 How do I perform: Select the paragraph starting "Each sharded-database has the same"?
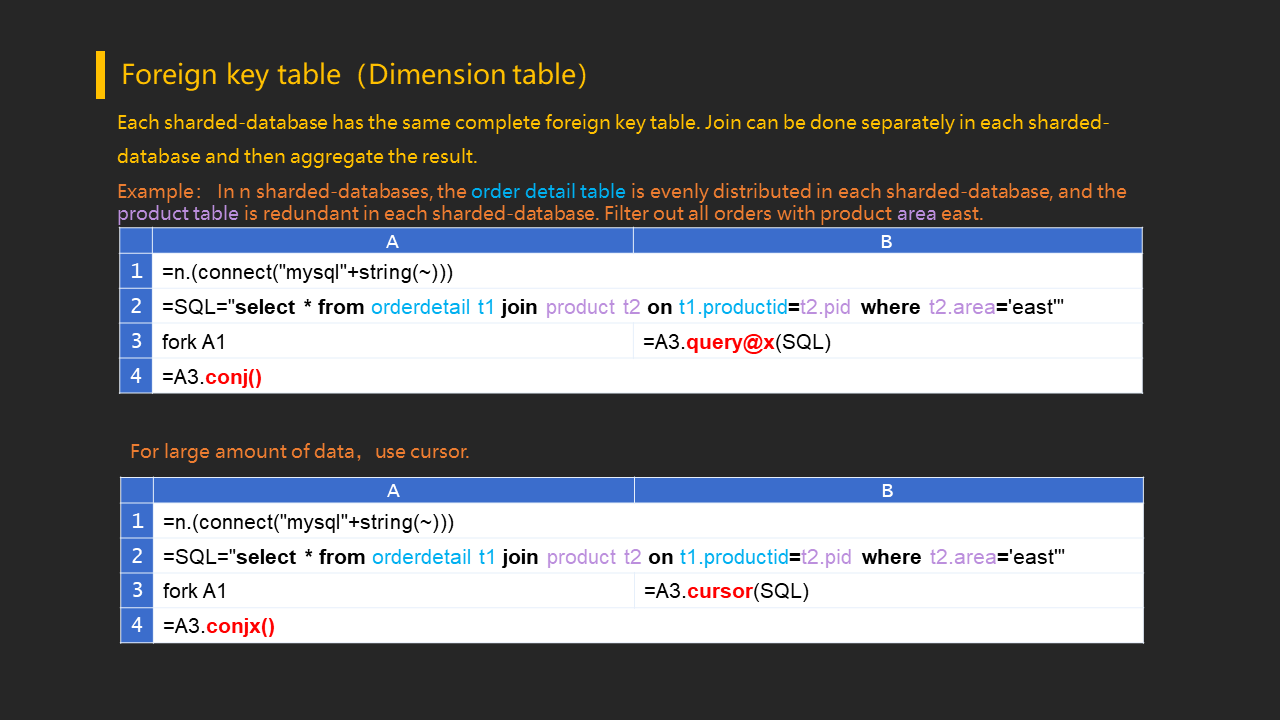pyautogui.click(x=613, y=139)
